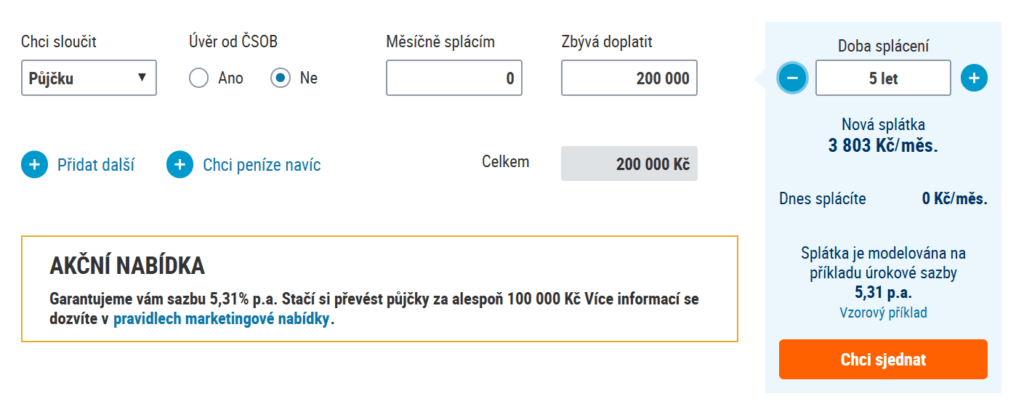Click the Celkem total field 200 000 Kč
Viewport: 1024px width, 412px height.
pyautogui.click(x=629, y=163)
